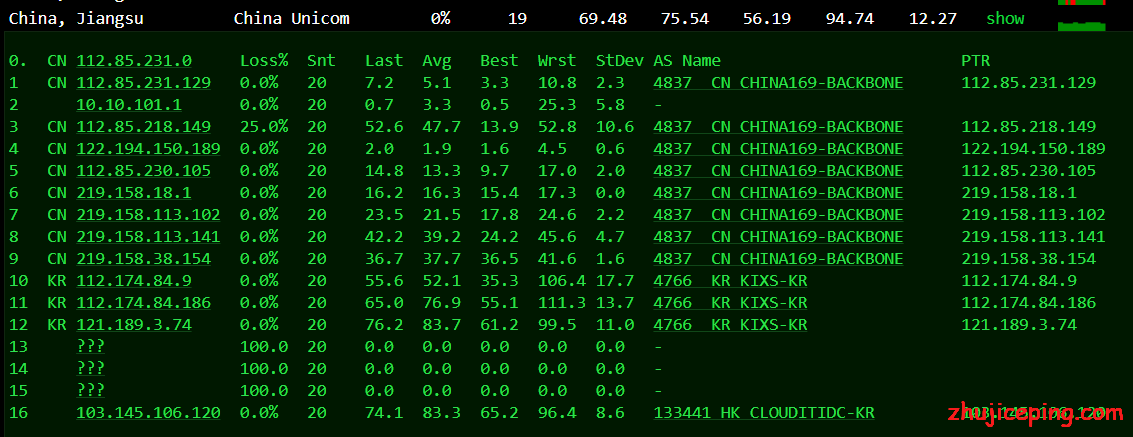Viewport: 1133px width, 437px height.
Task: Open underlined hop 16 link 103.145.106.120
Action: click(149, 413)
